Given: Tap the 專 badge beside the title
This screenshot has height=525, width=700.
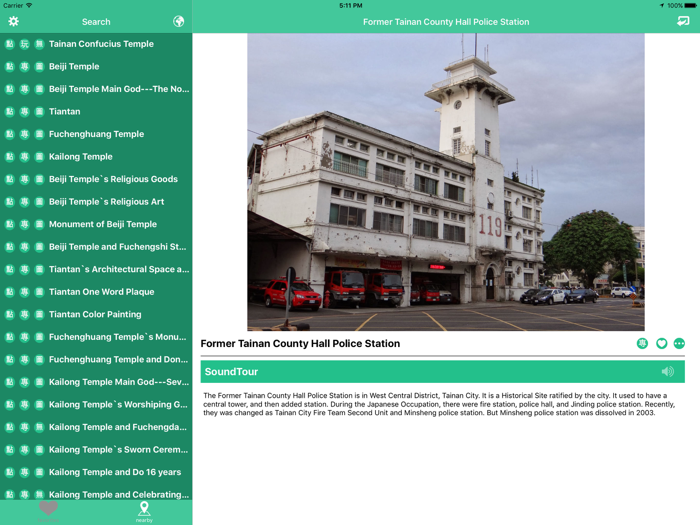Looking at the screenshot, I should pos(642,344).
